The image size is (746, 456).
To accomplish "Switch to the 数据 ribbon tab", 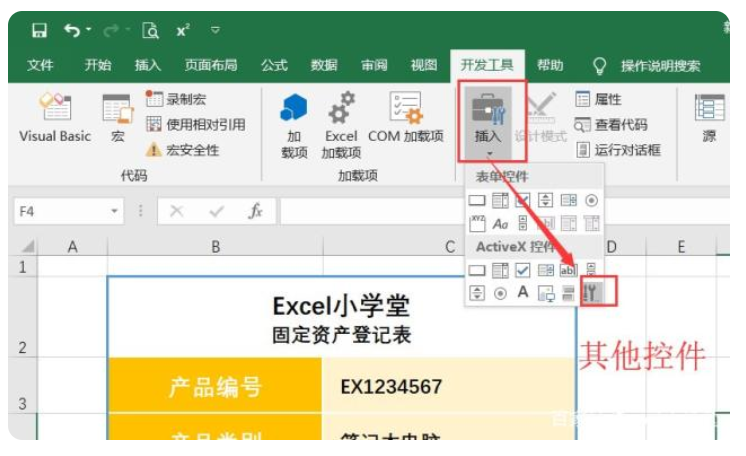I will (x=324, y=65).
